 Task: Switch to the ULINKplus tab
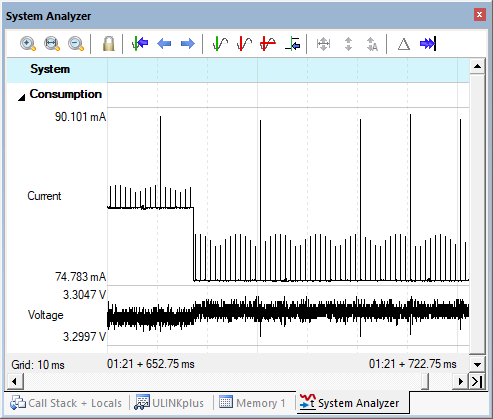coord(169,403)
